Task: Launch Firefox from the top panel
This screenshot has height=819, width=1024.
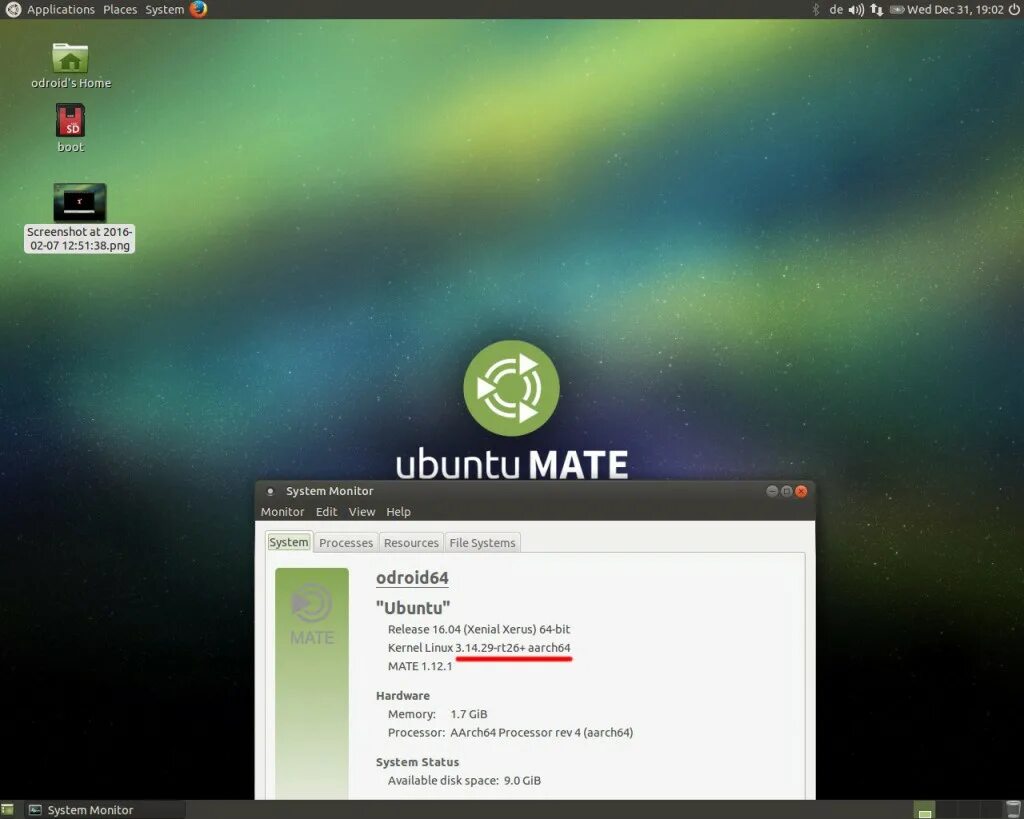Action: [x=198, y=9]
